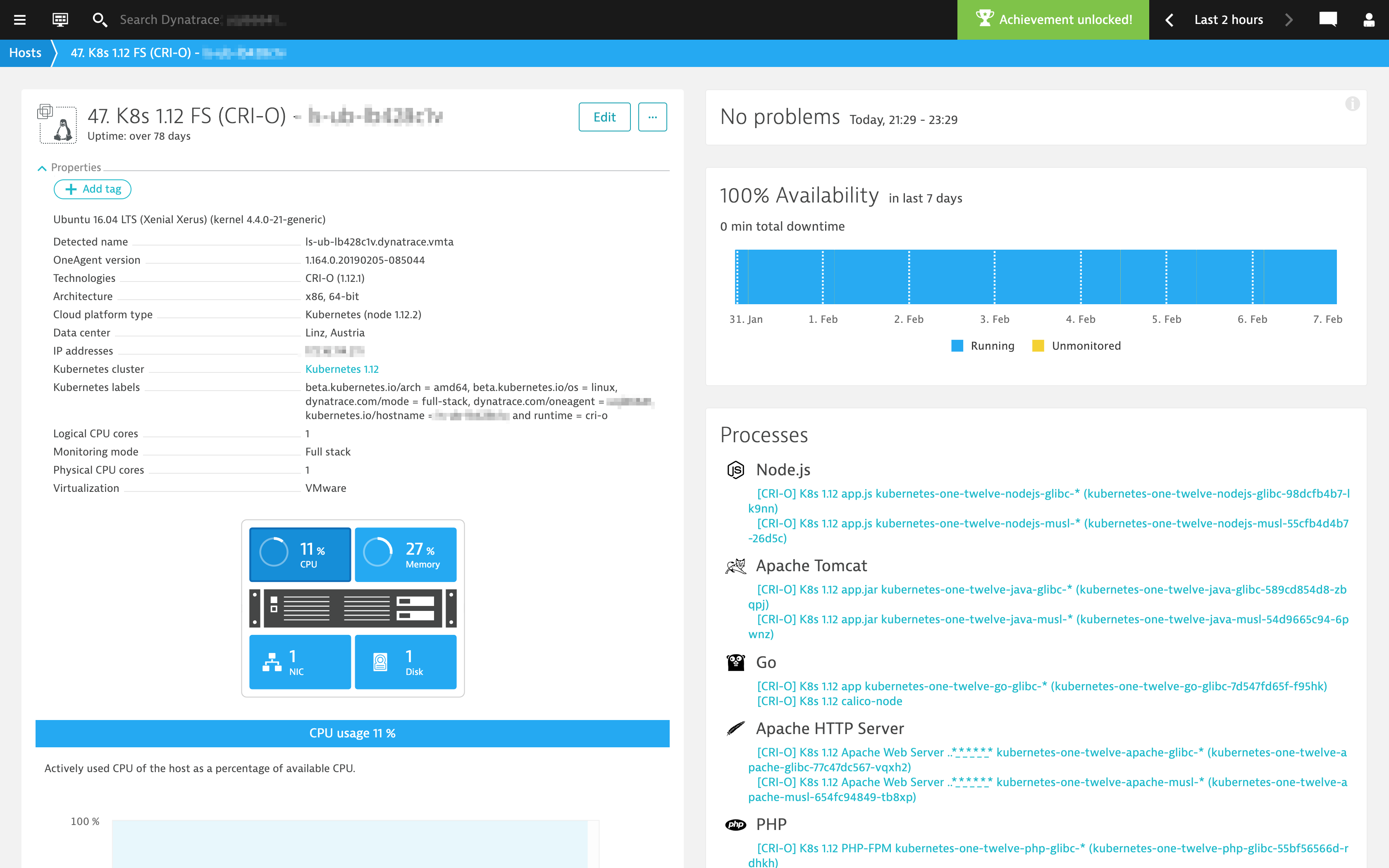Click the Full stack monitoring mode value
This screenshot has width=1389, height=868.
click(x=328, y=452)
